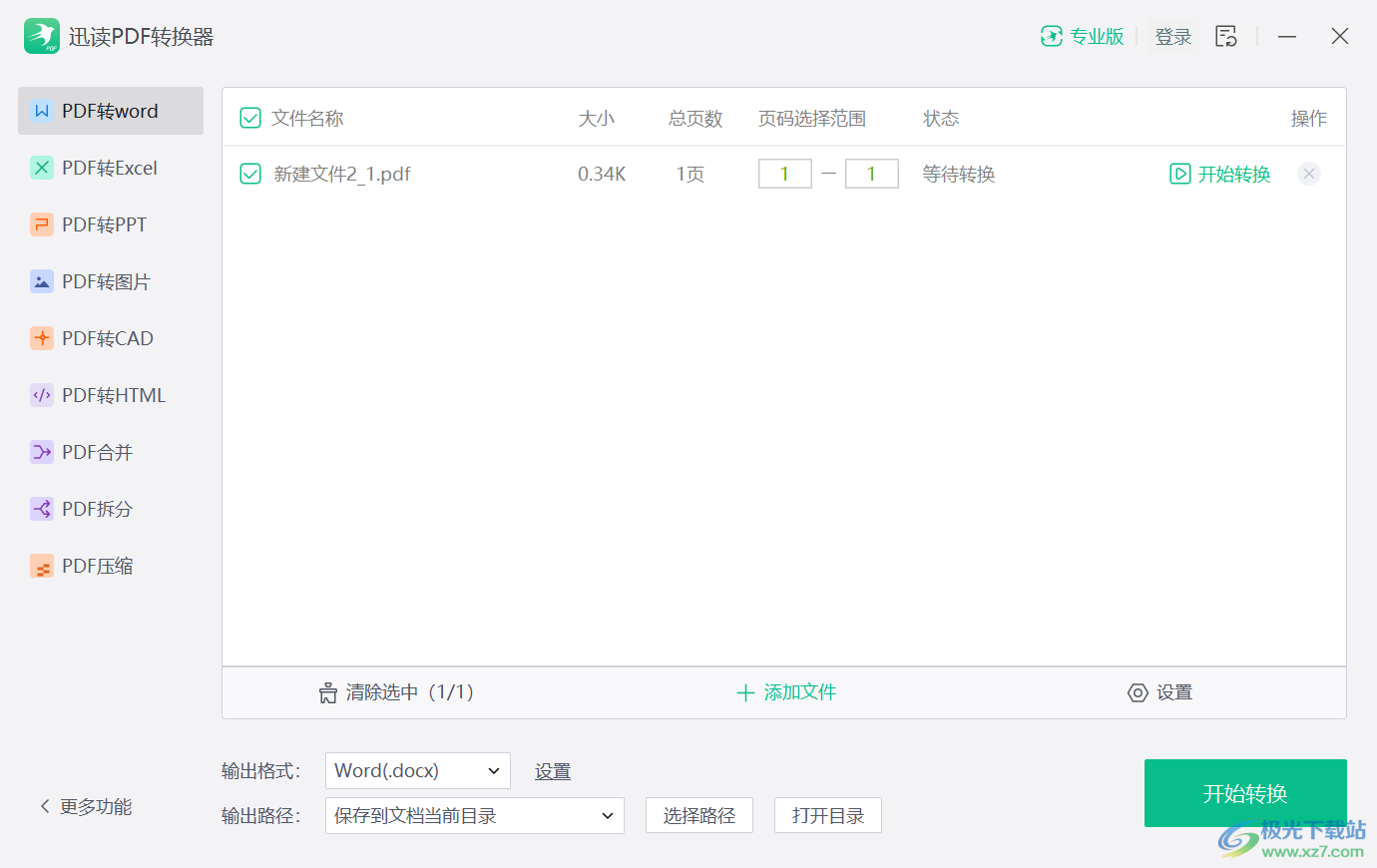Minimize the converter window

point(1287,37)
